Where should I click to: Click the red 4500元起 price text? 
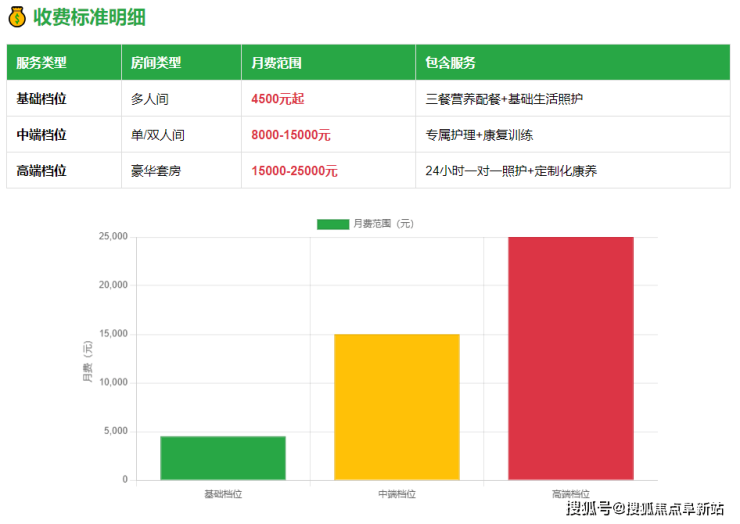277,99
